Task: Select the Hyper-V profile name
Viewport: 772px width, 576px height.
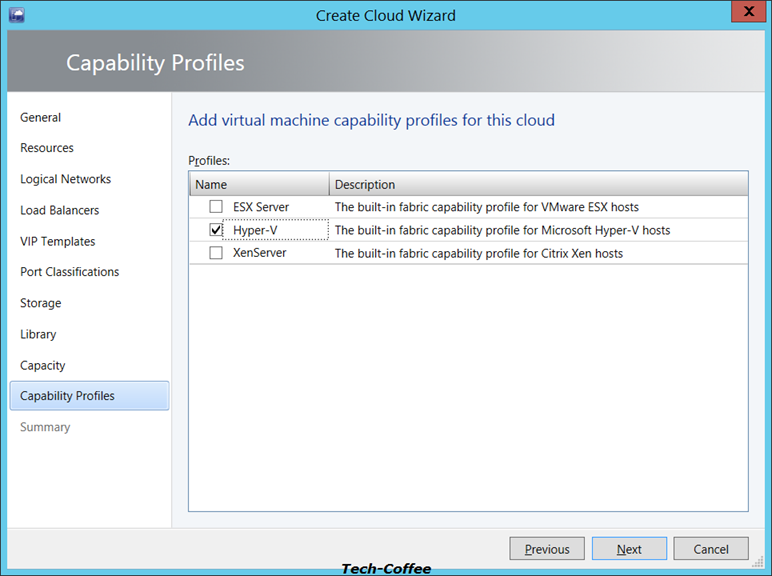Action: click(255, 230)
